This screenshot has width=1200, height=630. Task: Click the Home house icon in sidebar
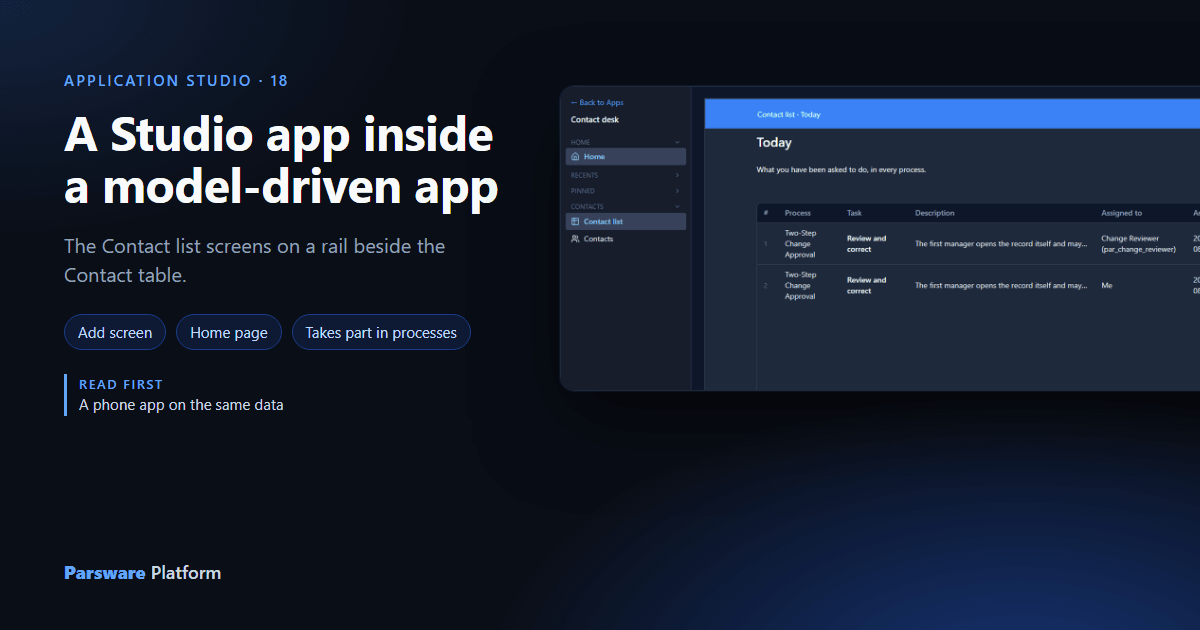point(575,157)
